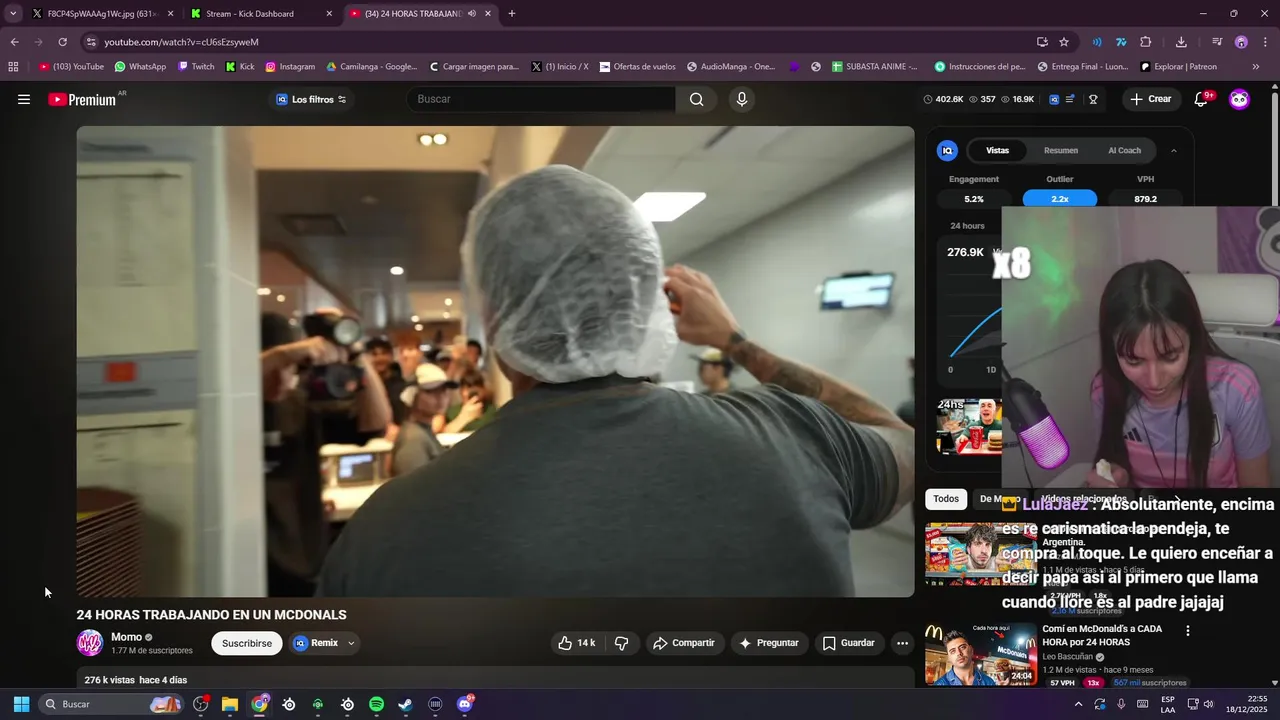Open a new browser tab
The width and height of the screenshot is (1280, 720).
click(512, 14)
